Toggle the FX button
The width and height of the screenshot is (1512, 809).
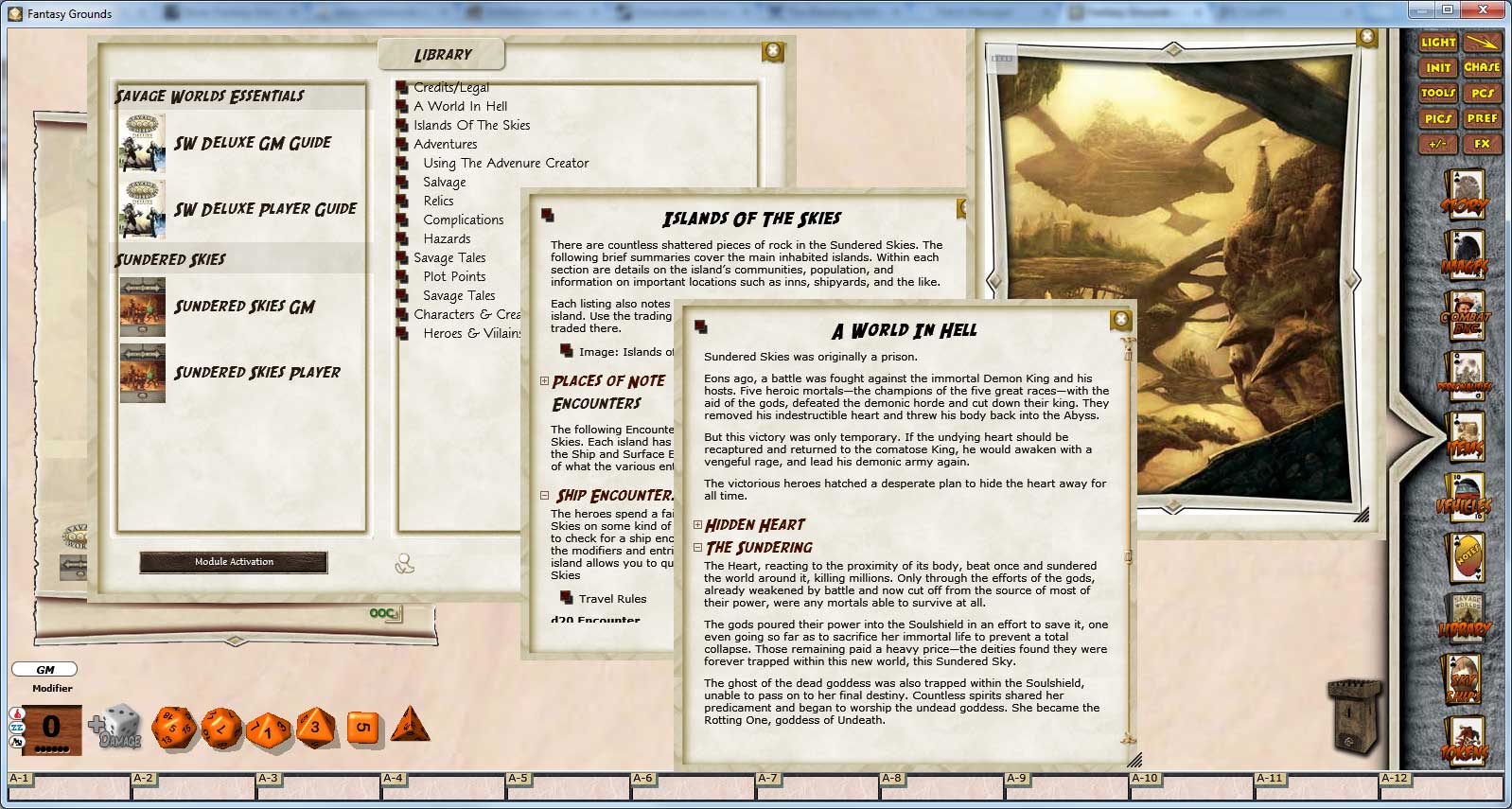(1482, 144)
